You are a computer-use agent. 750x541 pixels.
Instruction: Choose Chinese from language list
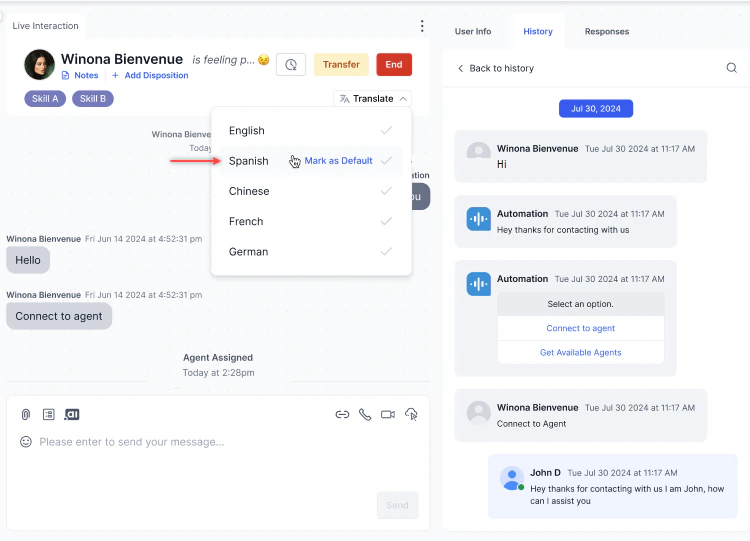click(x=311, y=191)
